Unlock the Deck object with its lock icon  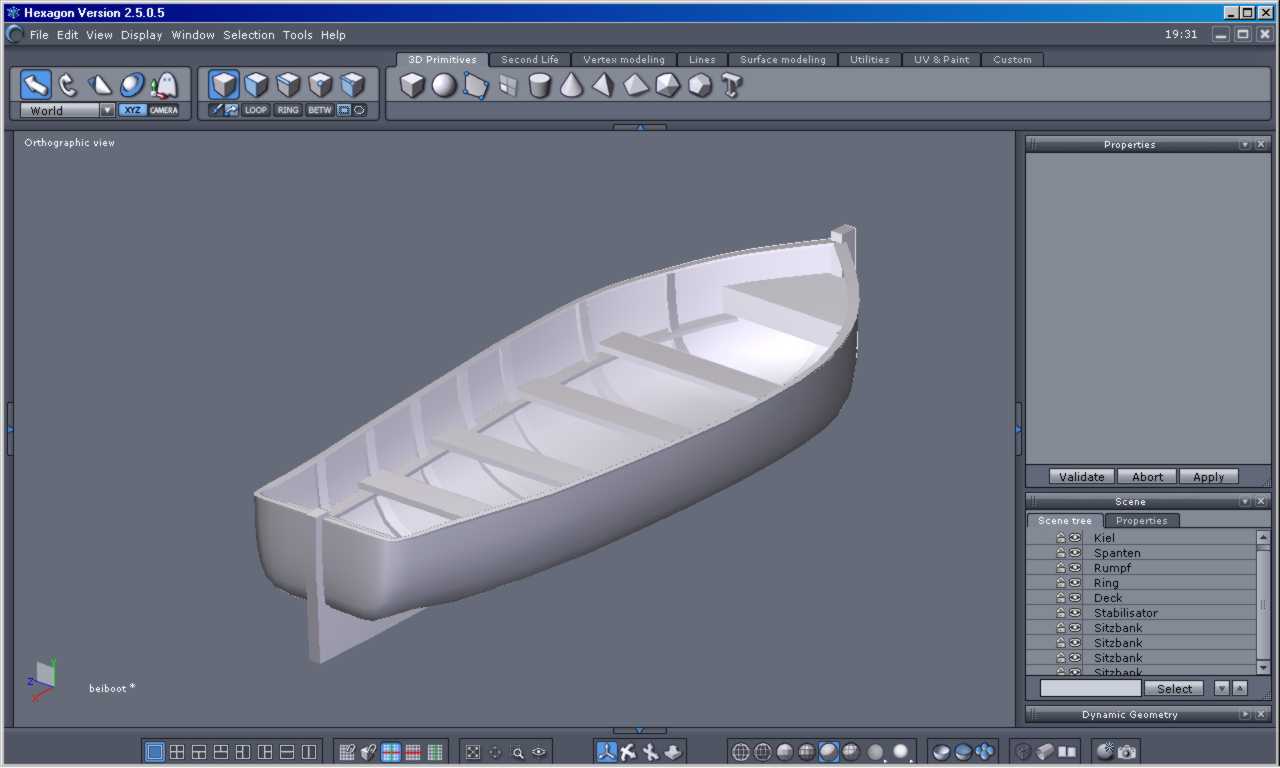1060,598
